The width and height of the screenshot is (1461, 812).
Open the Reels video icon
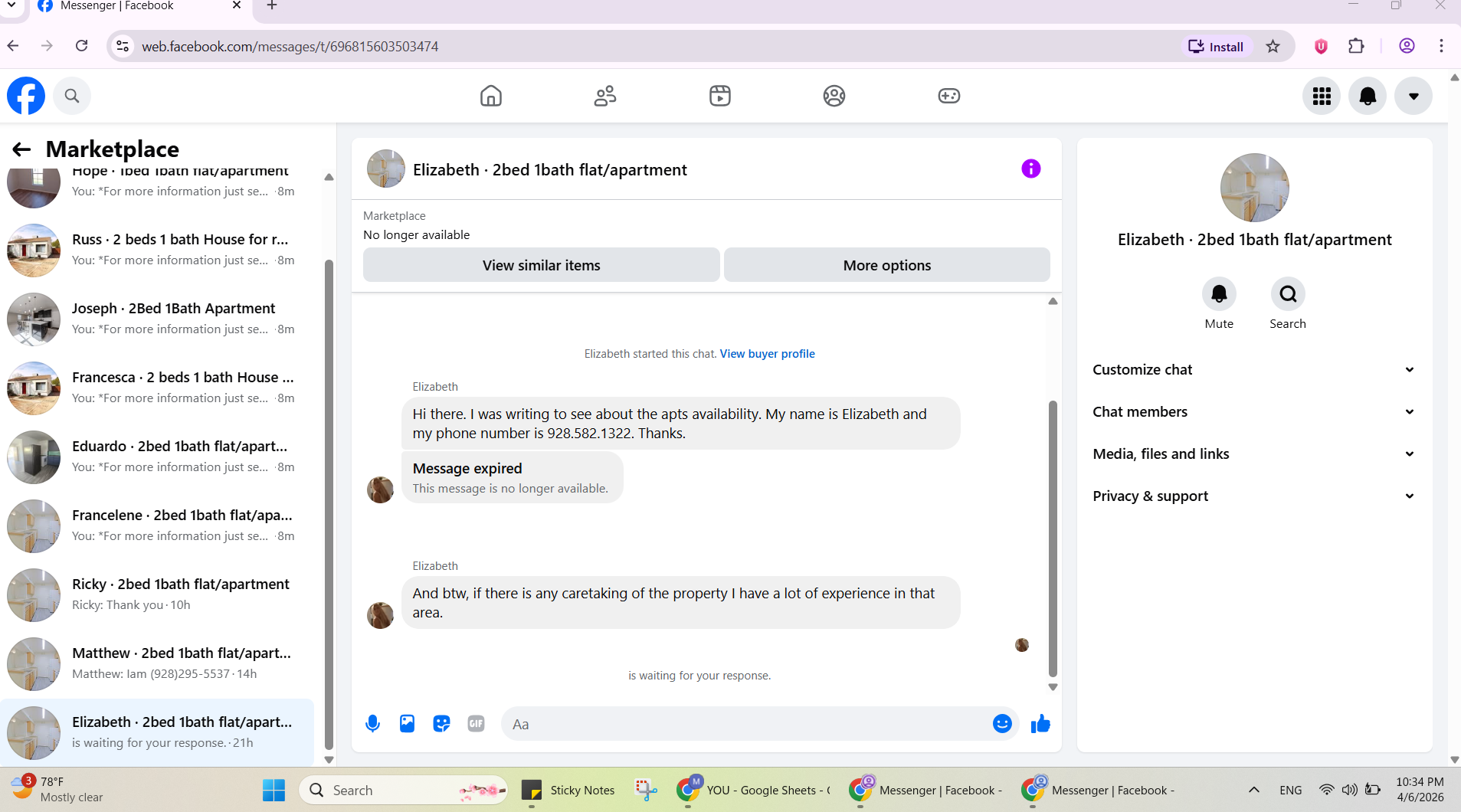click(x=720, y=96)
